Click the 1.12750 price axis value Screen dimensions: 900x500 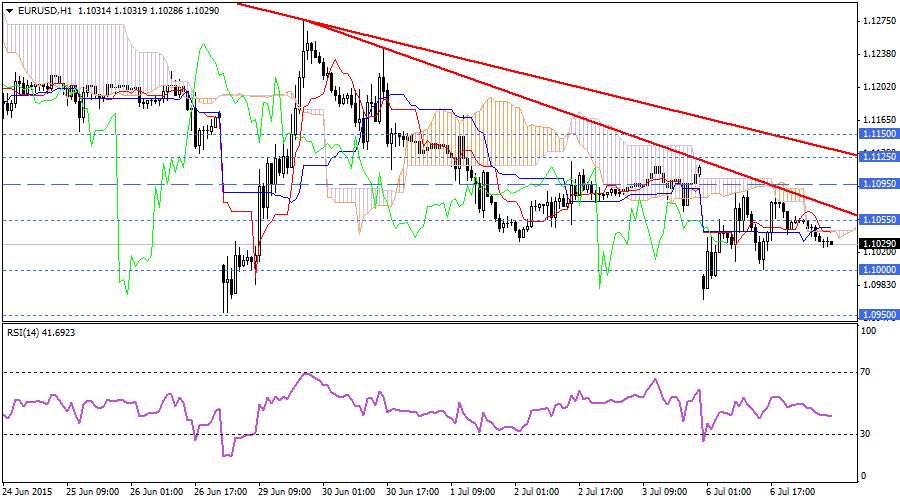coord(877,19)
